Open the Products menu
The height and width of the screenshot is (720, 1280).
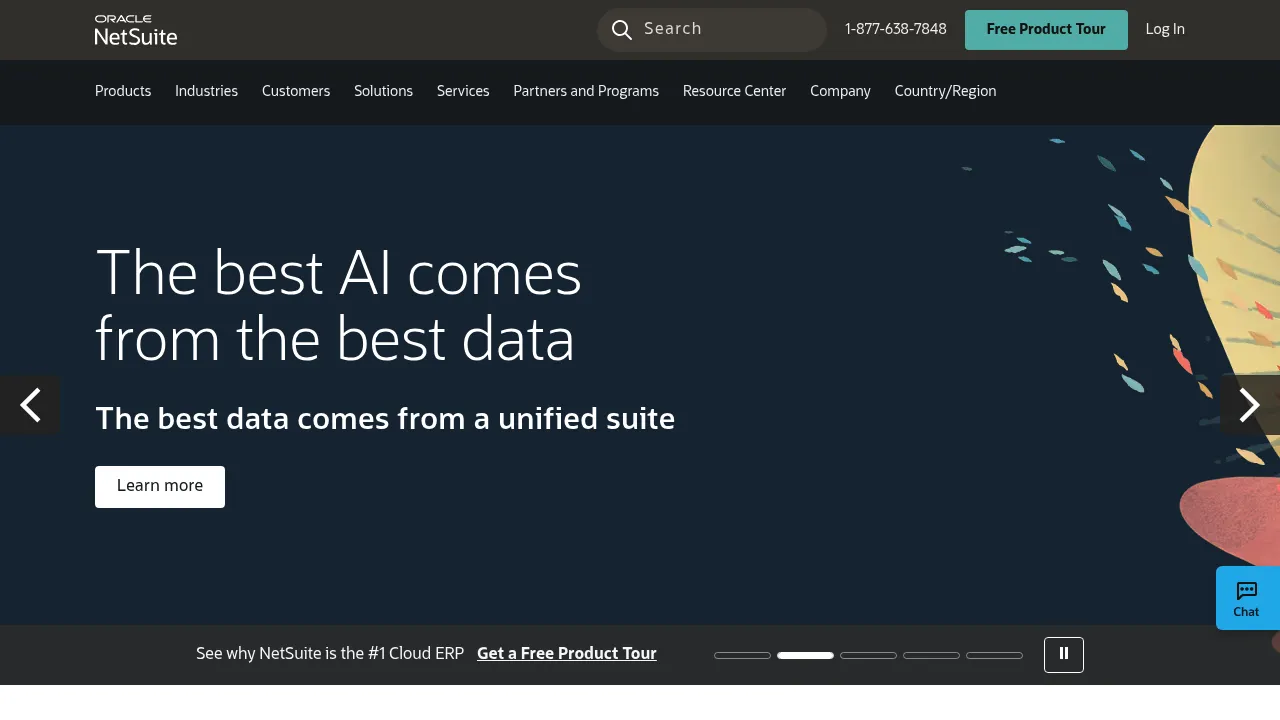point(123,91)
